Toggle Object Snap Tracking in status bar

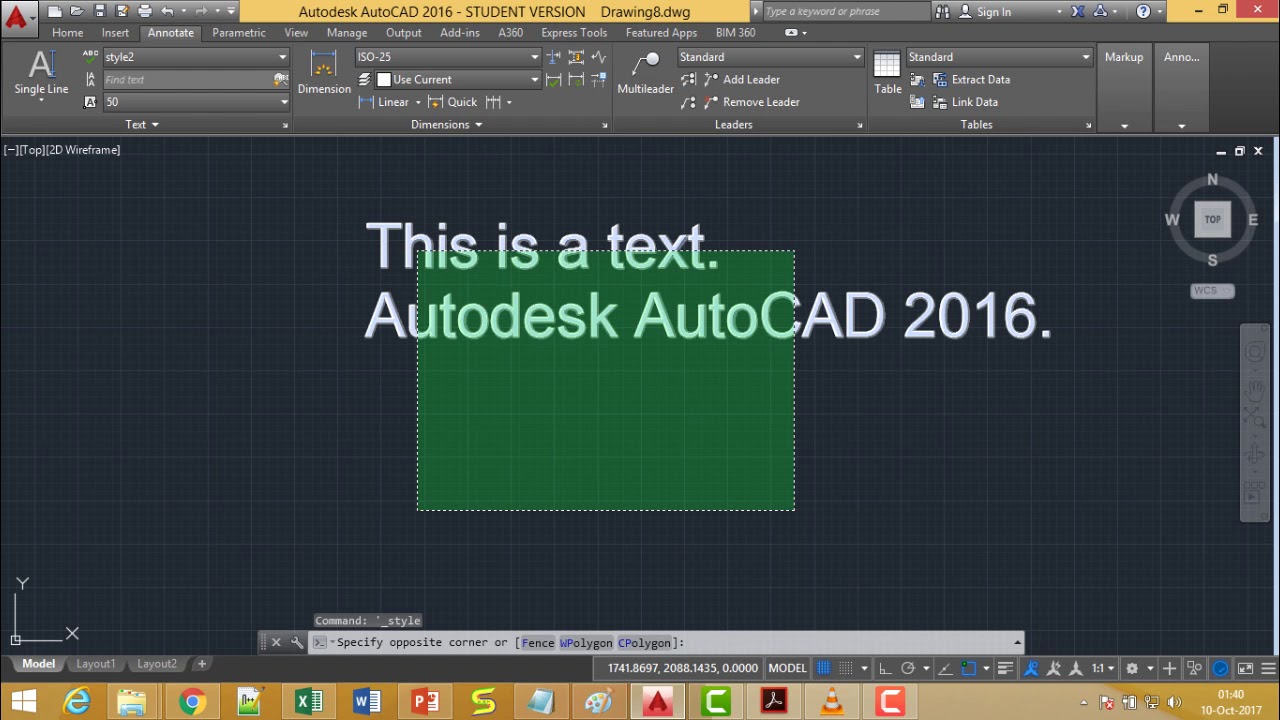946,668
